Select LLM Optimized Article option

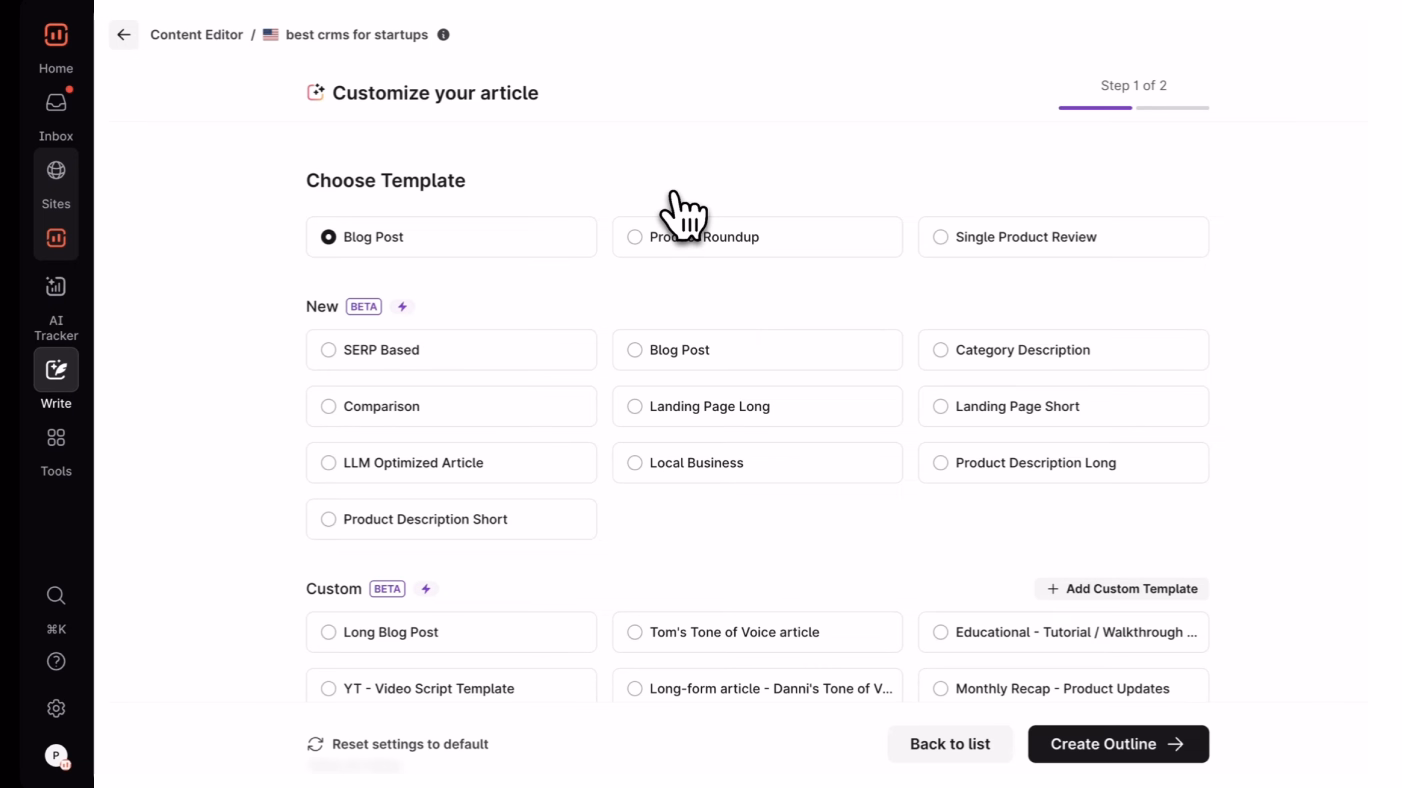pos(451,463)
